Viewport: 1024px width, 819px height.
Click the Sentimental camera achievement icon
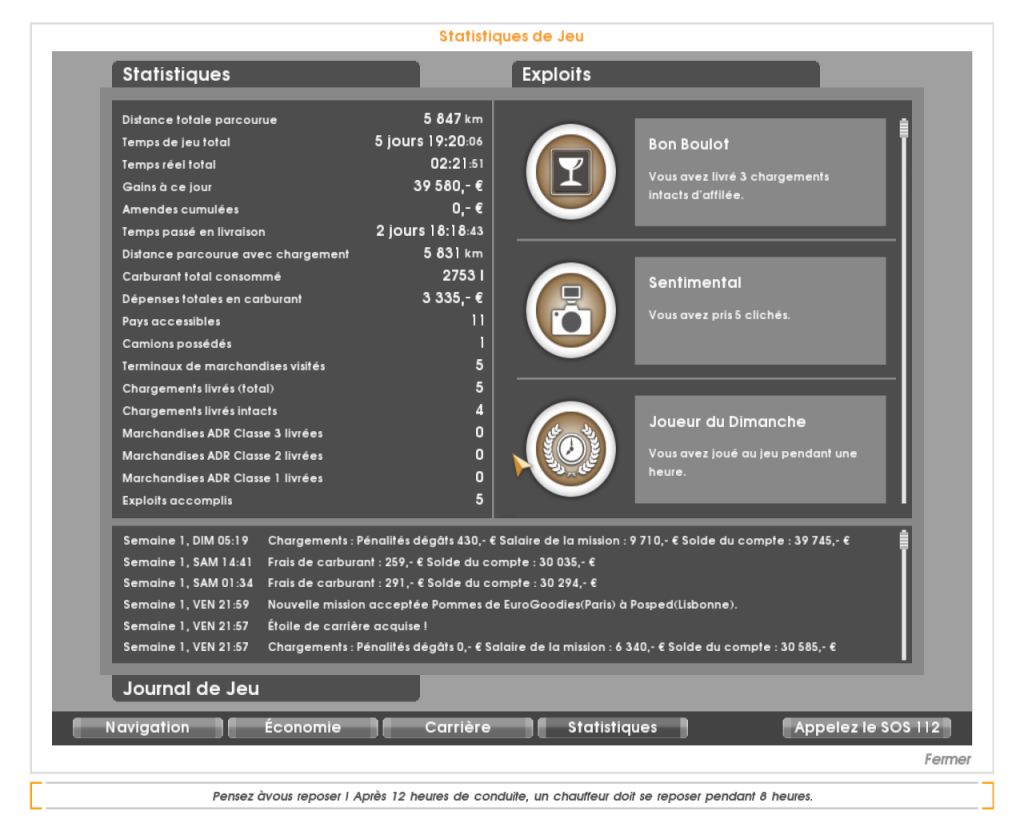pyautogui.click(x=571, y=310)
